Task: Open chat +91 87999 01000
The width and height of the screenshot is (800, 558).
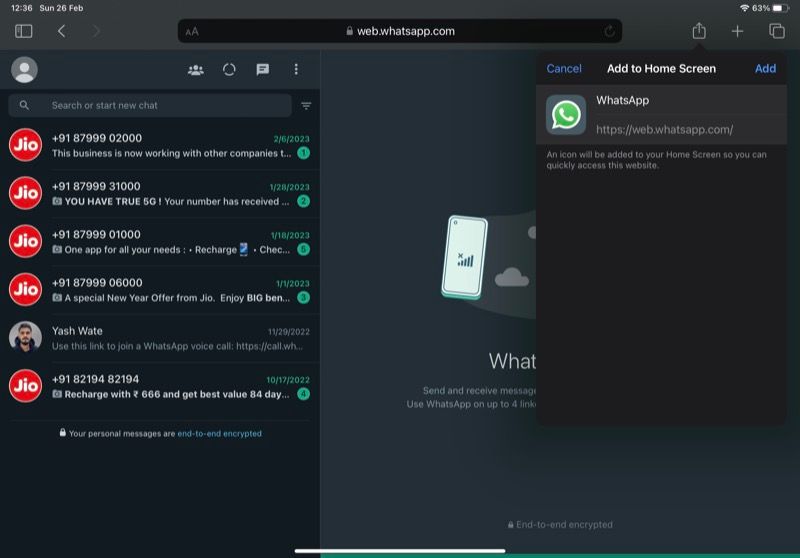Action: [x=160, y=242]
